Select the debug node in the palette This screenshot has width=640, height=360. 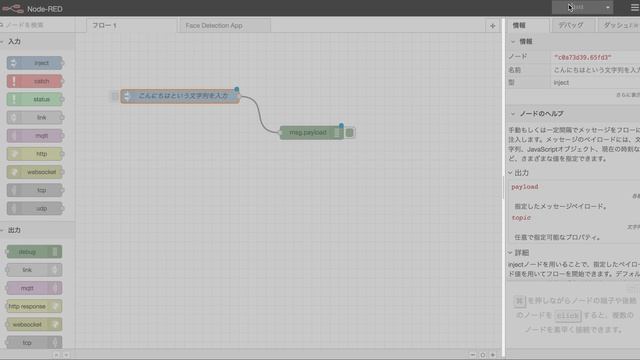(x=34, y=252)
